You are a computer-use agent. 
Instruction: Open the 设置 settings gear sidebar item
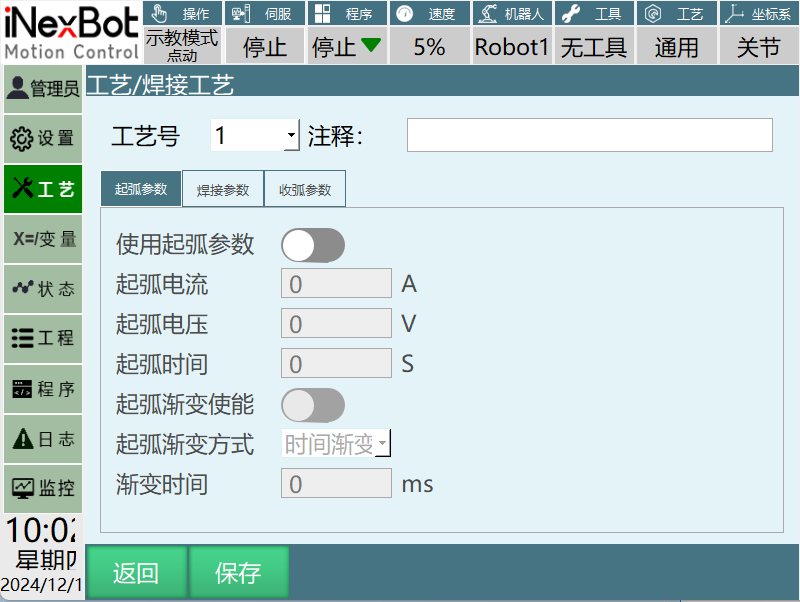tap(42, 138)
